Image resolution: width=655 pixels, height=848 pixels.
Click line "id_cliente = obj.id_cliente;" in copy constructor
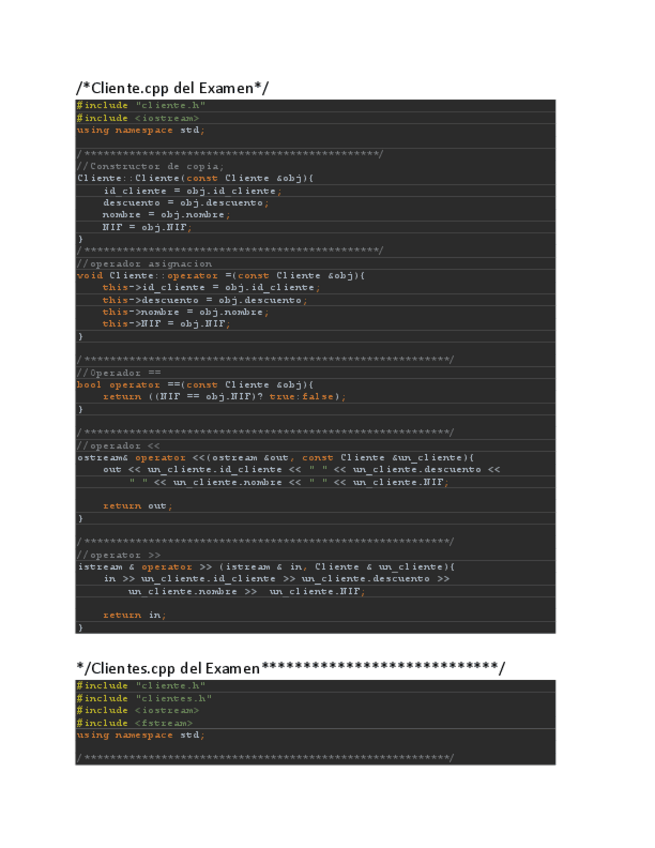(x=192, y=191)
